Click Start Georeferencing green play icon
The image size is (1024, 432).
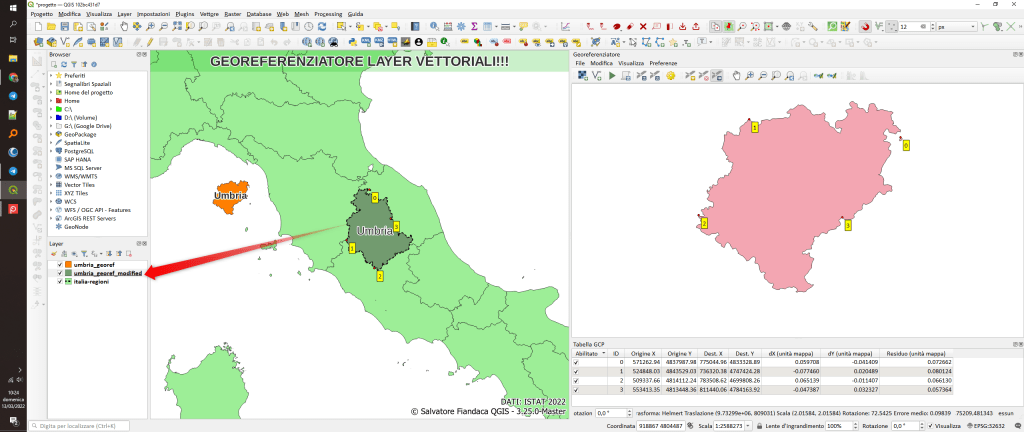click(x=611, y=75)
